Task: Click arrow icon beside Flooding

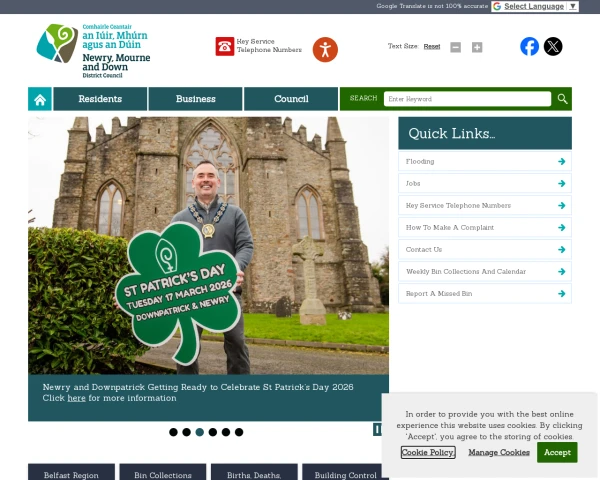Action: coord(561,162)
